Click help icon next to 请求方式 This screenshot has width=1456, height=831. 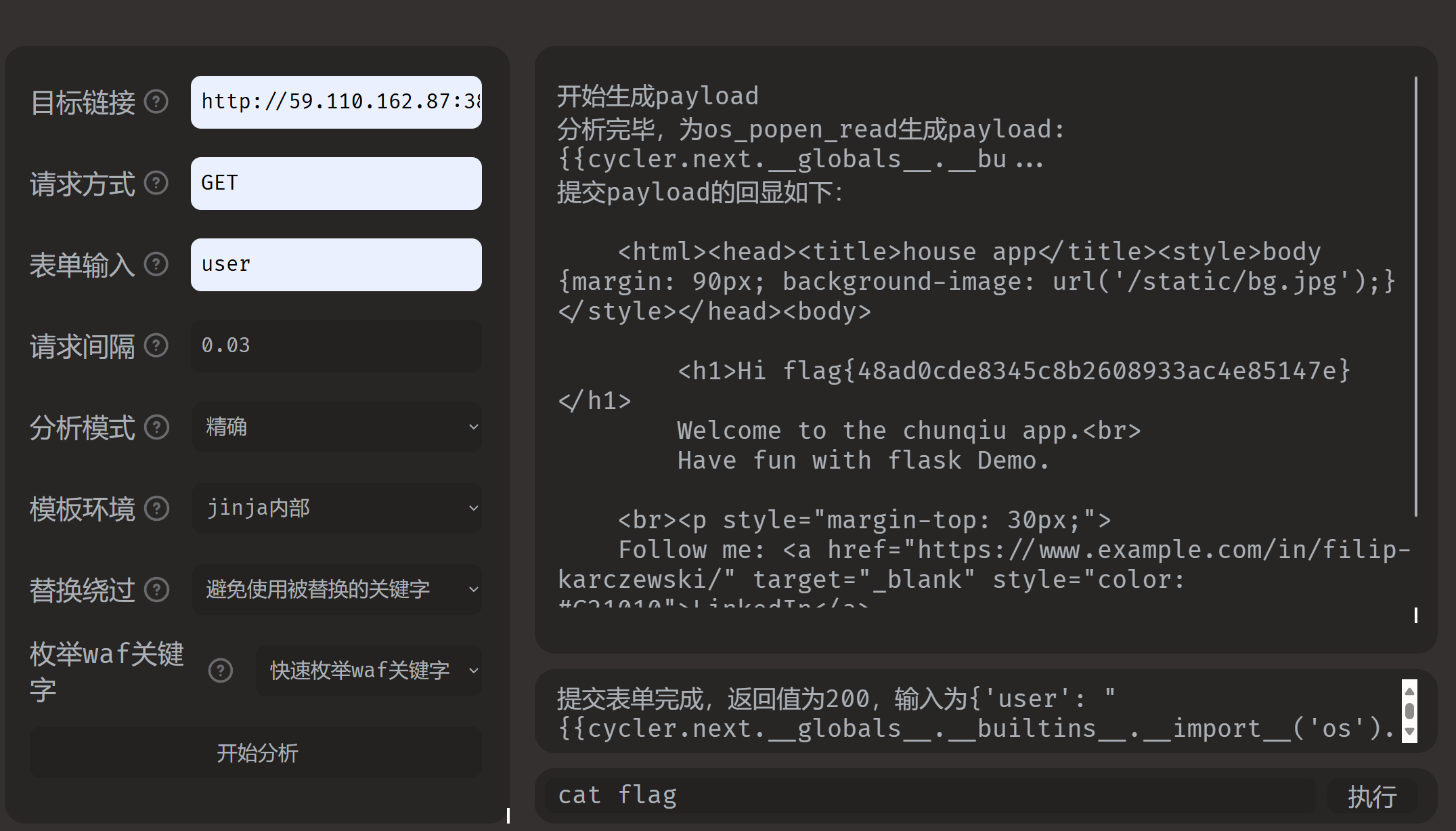[156, 184]
